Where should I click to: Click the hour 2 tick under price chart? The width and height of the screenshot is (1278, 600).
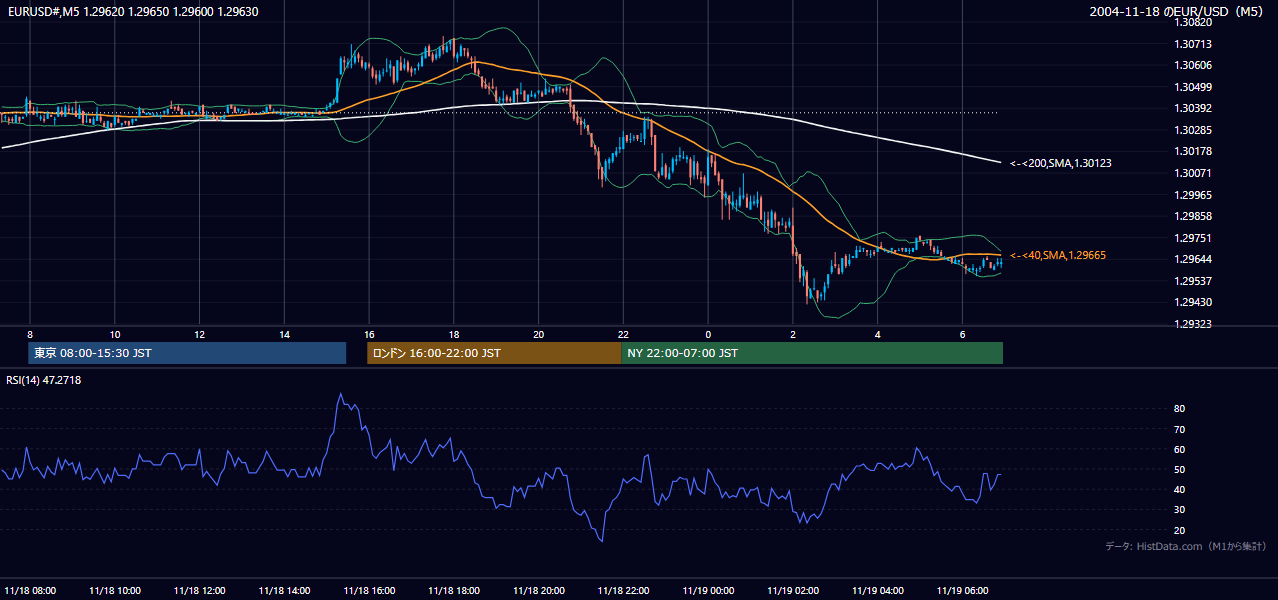(793, 334)
